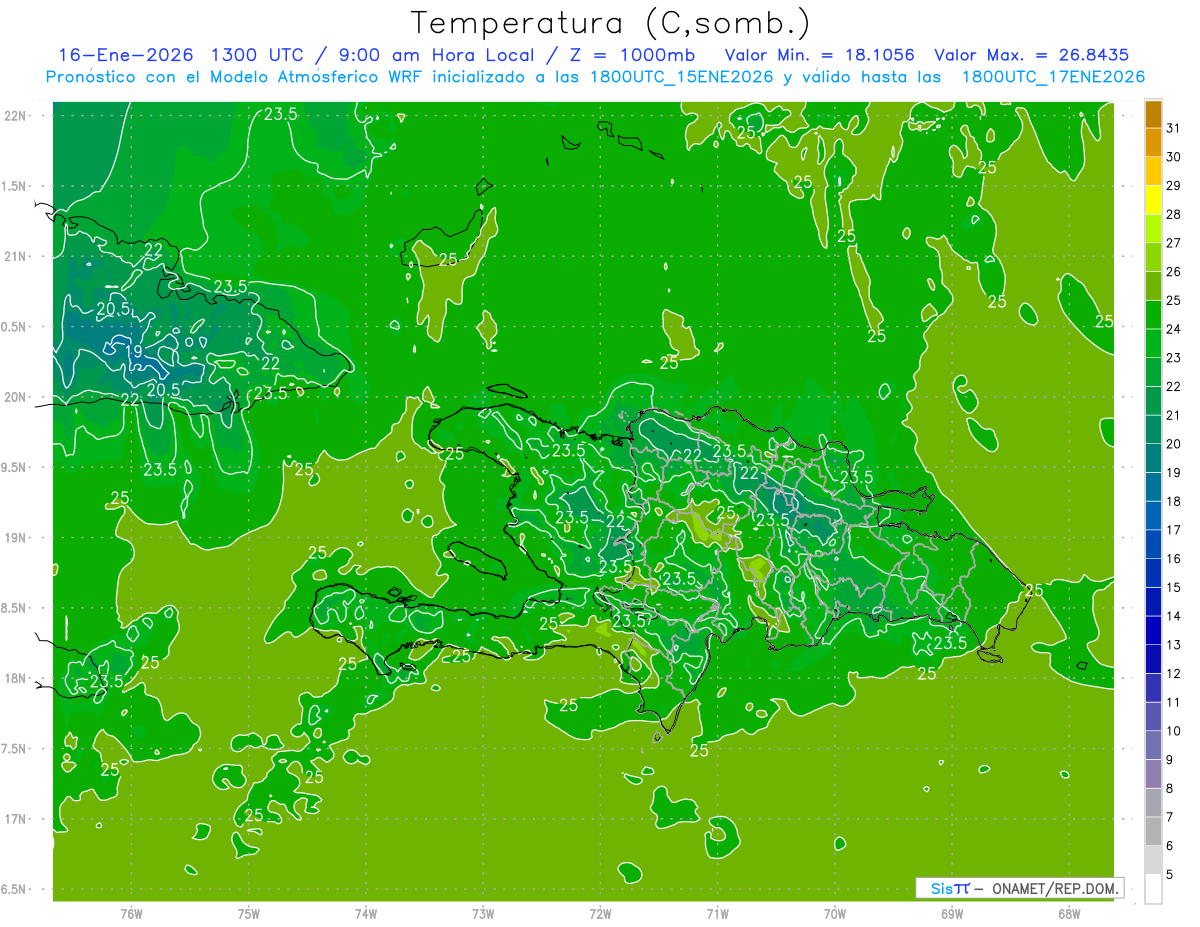Screen dimensions: 1200x927
Task: Click the '21N' latitude axis label
Action: pos(15,256)
